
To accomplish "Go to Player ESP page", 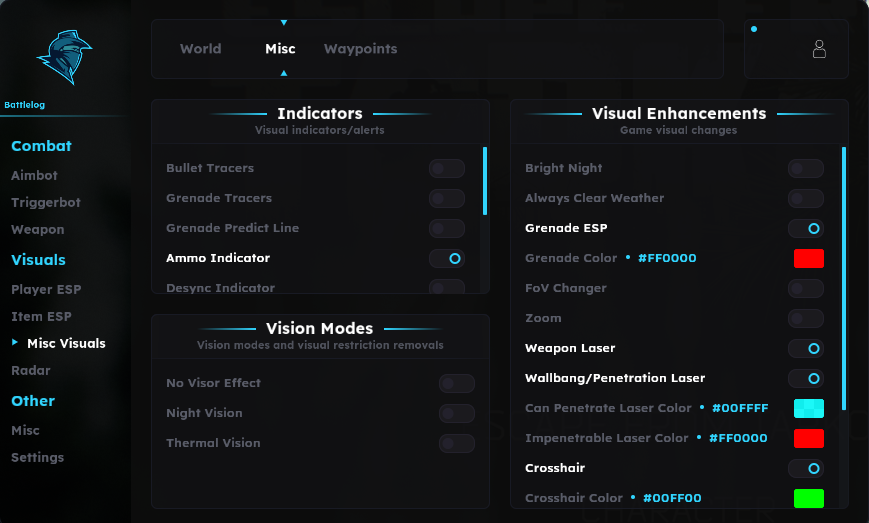I will click(46, 289).
